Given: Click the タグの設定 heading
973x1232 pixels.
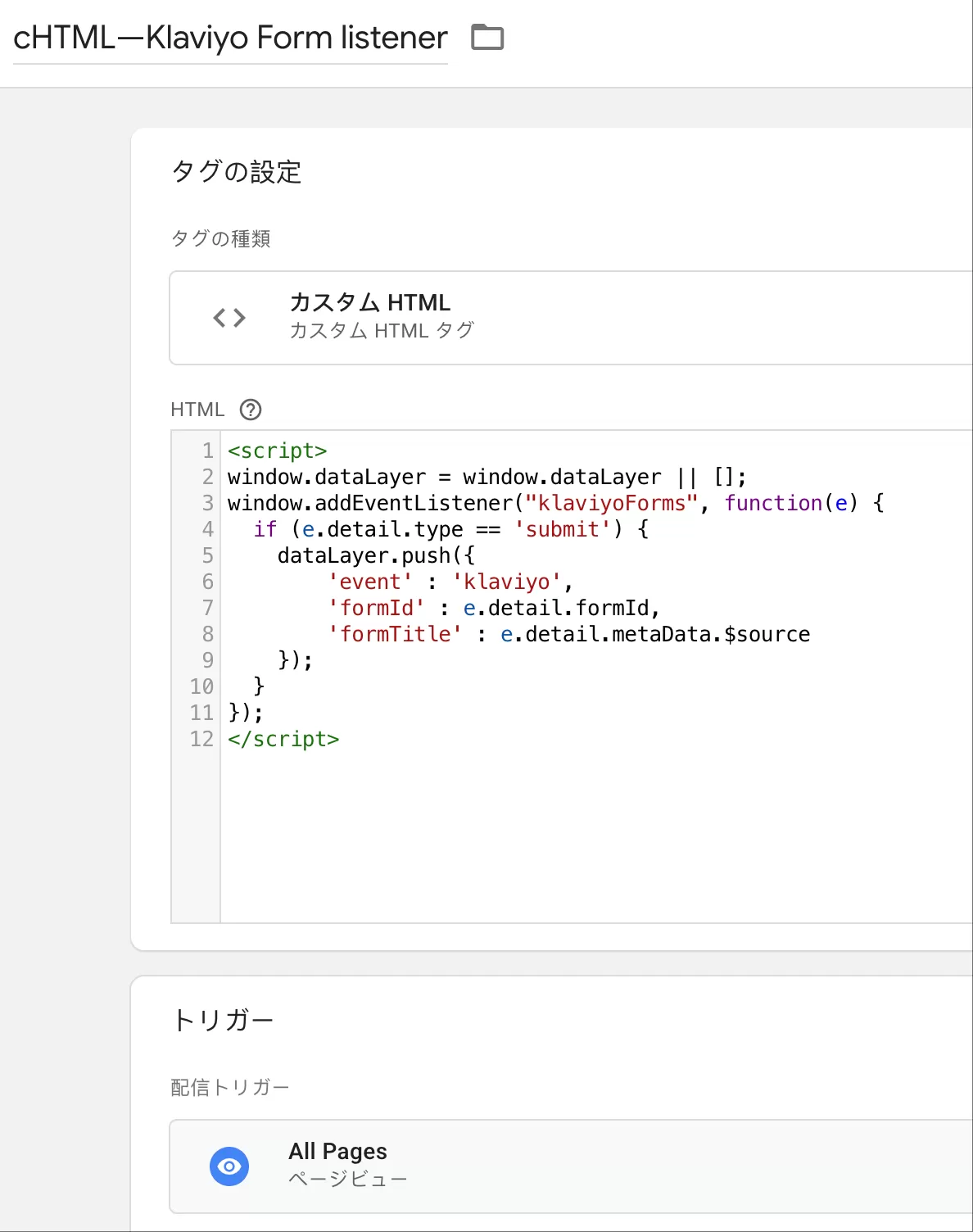Looking at the screenshot, I should 237,172.
